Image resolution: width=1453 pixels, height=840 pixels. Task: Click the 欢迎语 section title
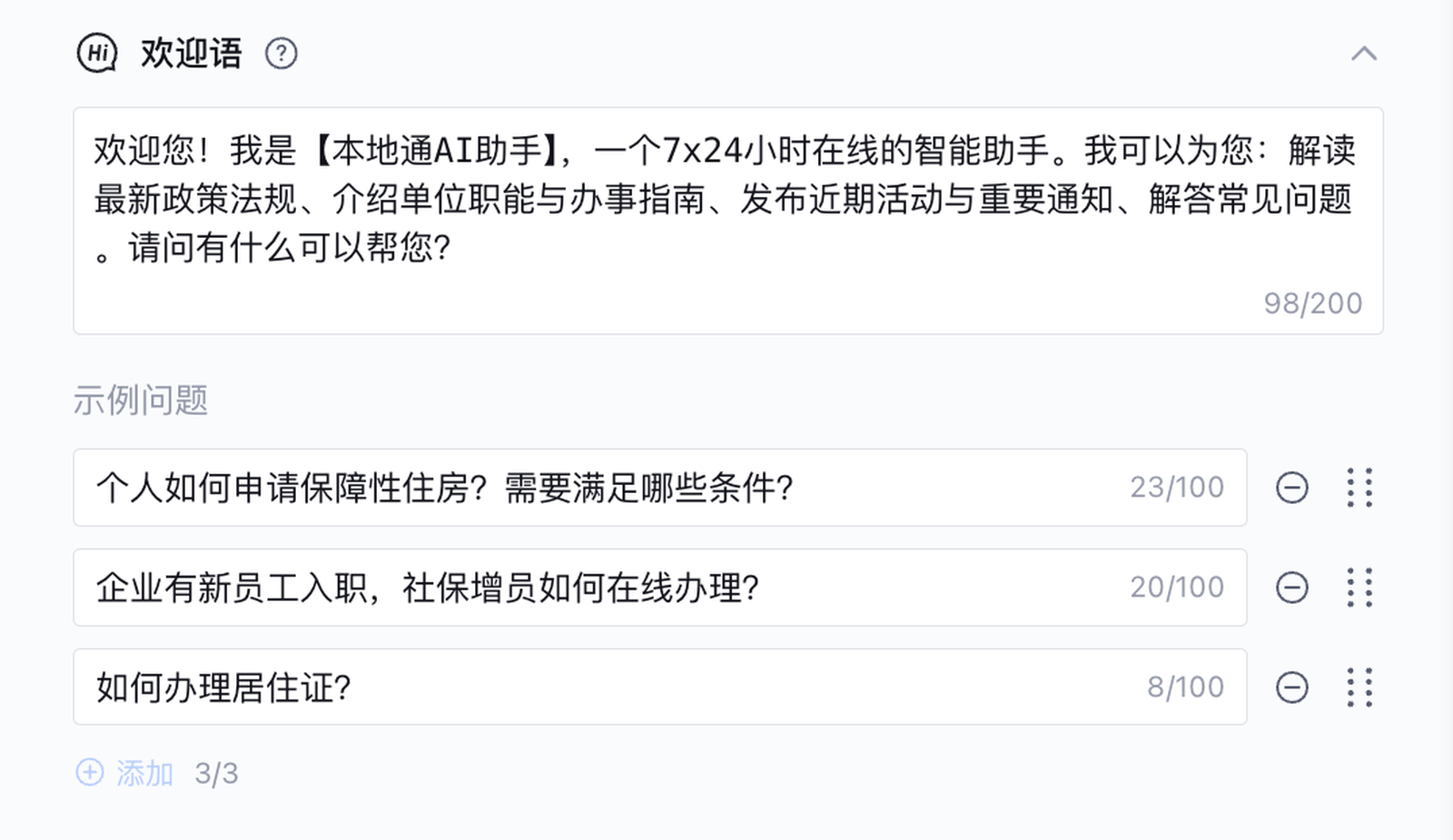(x=192, y=54)
